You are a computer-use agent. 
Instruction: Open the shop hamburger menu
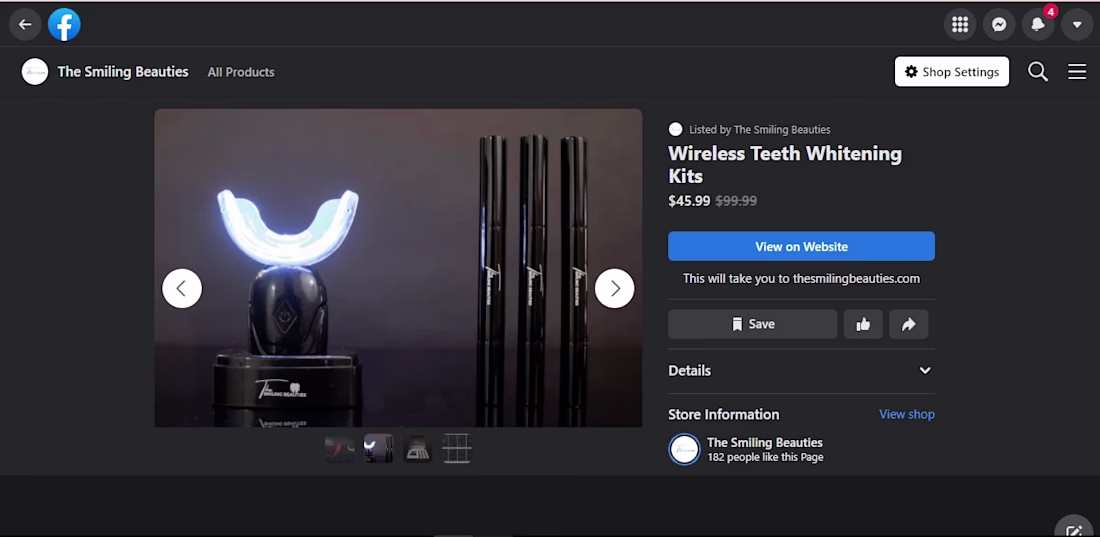(1077, 72)
